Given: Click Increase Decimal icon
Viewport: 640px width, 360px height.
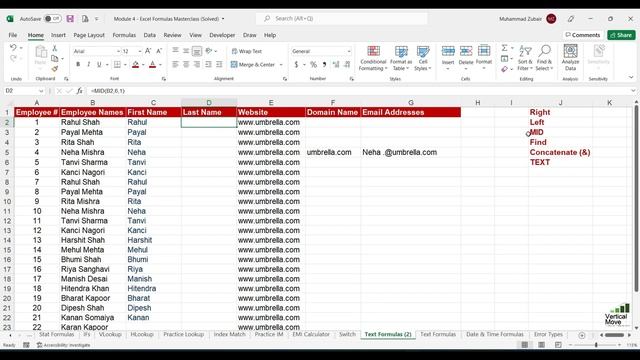Looking at the screenshot, I should pos(336,64).
